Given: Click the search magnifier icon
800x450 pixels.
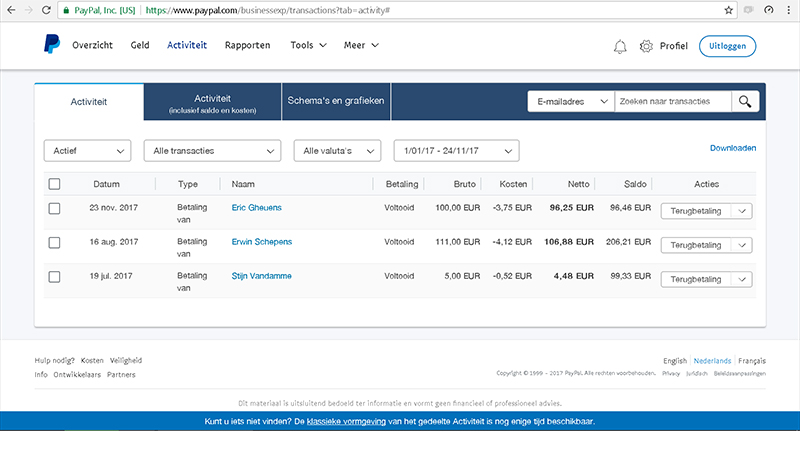Looking at the screenshot, I should click(x=745, y=102).
